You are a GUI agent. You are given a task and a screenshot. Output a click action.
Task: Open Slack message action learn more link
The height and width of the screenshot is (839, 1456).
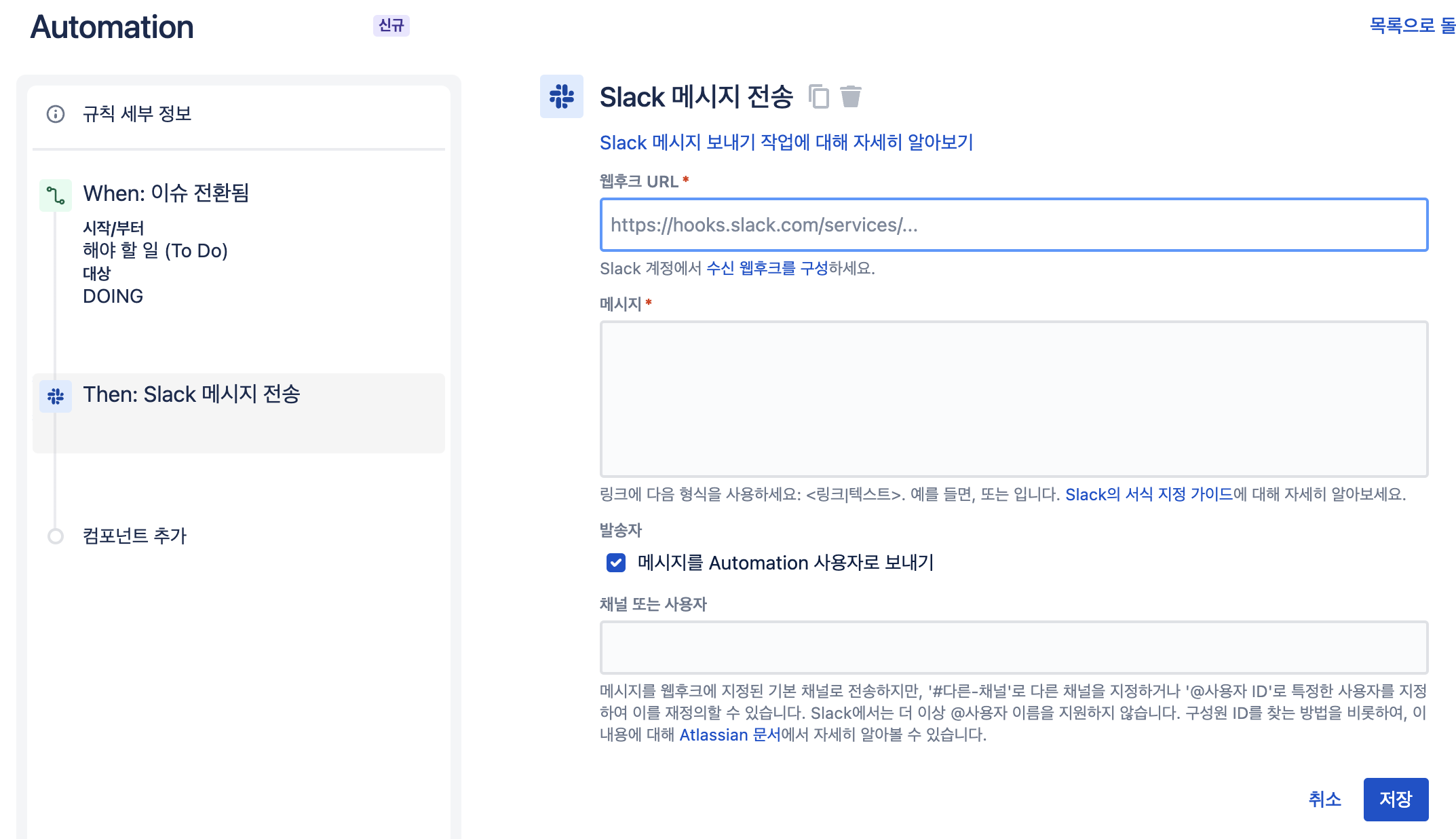pyautogui.click(x=786, y=143)
